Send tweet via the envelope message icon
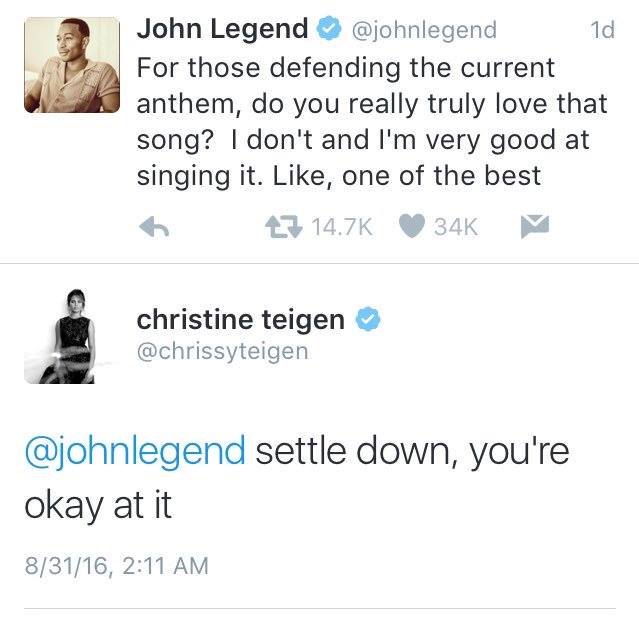 click(x=534, y=228)
